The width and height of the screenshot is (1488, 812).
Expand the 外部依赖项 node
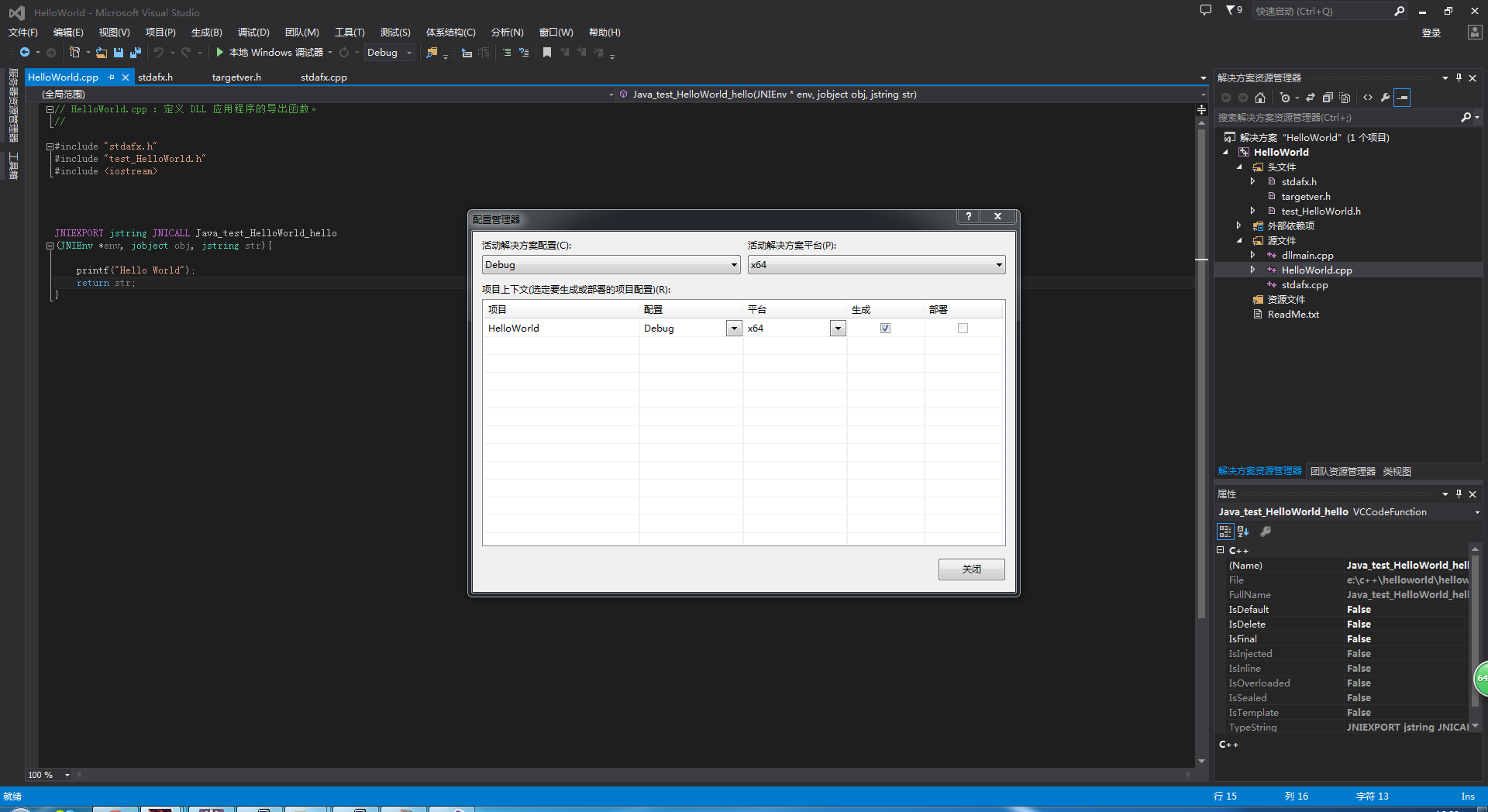pos(1239,226)
